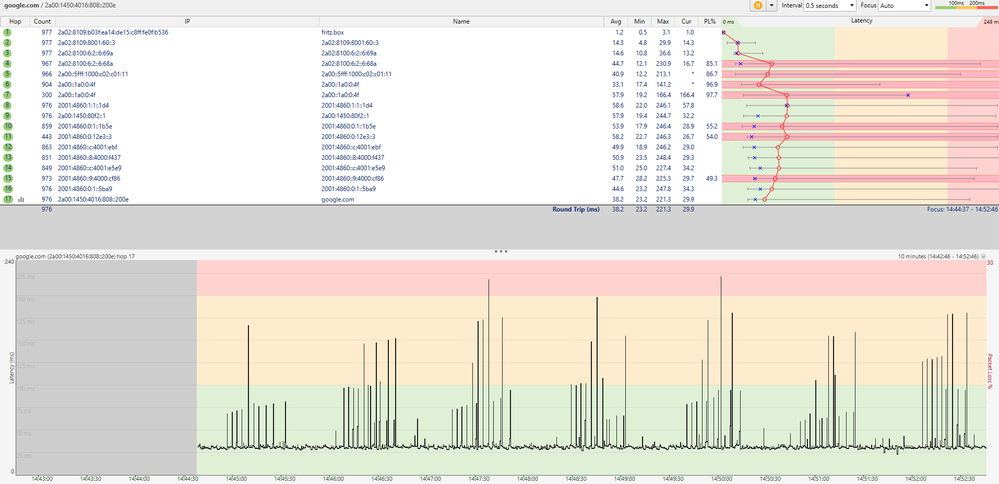Toggle the timeline graph icon on hop 17
The height and width of the screenshot is (484, 999).
21,200
